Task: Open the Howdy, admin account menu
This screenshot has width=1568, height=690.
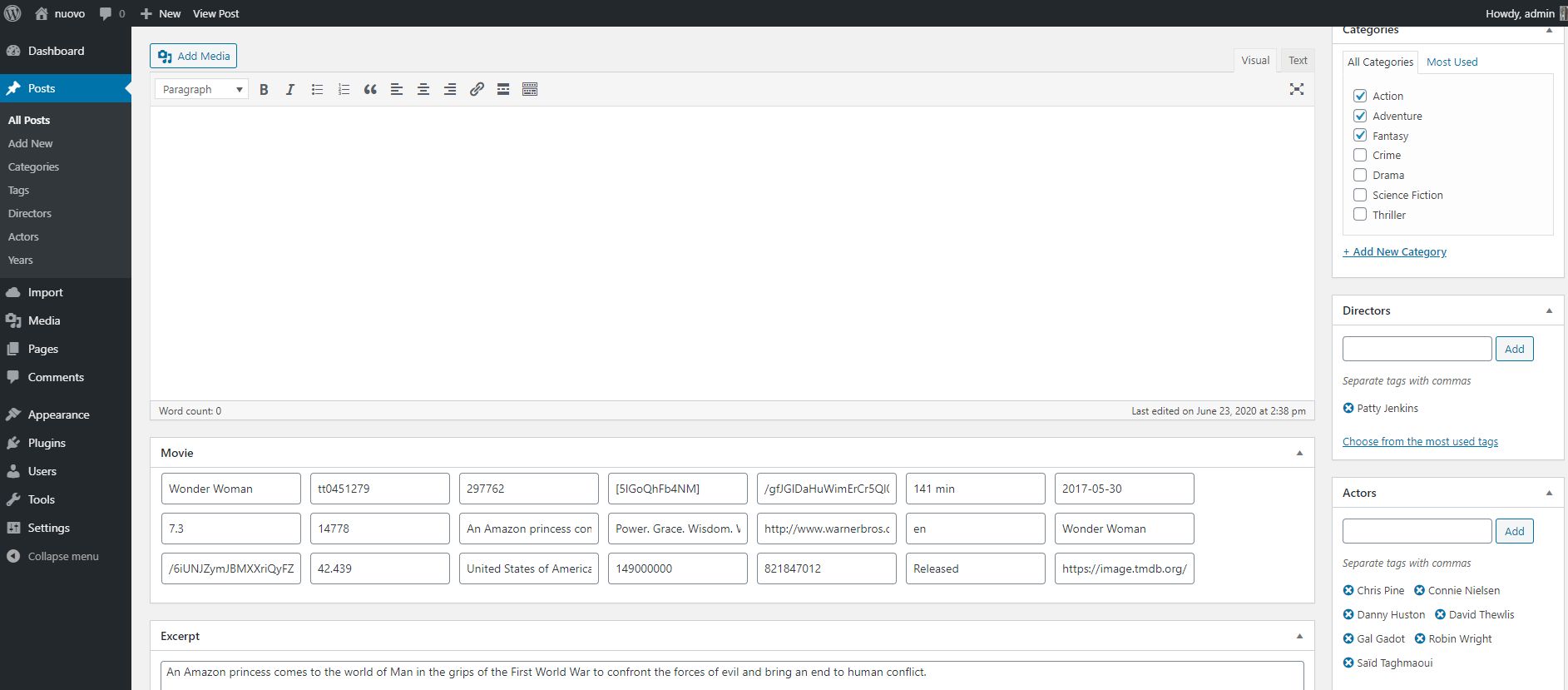Action: (1526, 13)
